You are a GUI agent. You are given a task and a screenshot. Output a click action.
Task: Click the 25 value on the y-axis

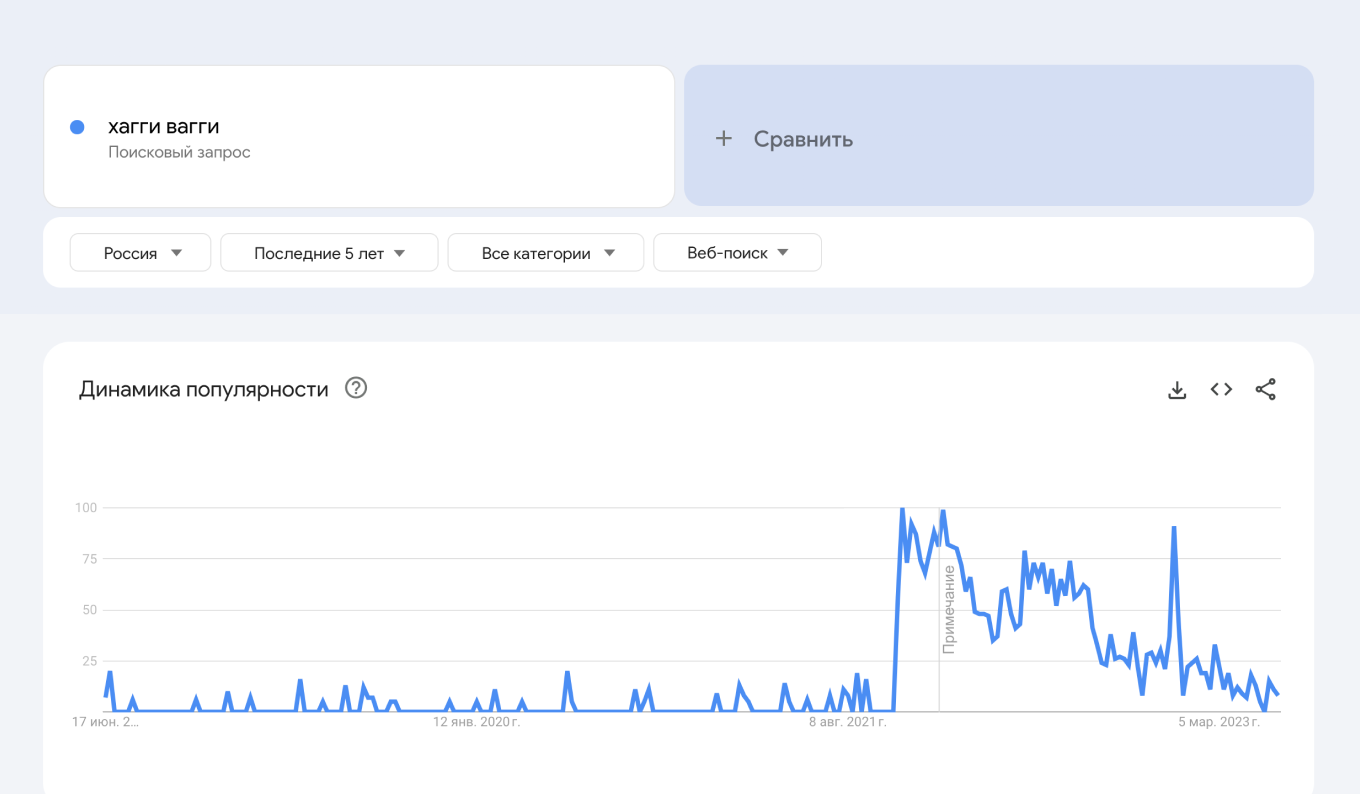coord(89,661)
